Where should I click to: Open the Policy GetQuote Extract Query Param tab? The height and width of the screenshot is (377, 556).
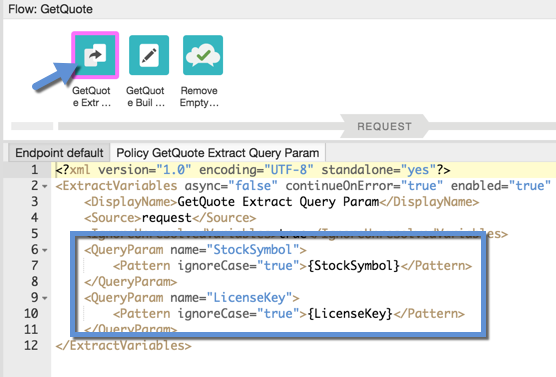coord(218,153)
